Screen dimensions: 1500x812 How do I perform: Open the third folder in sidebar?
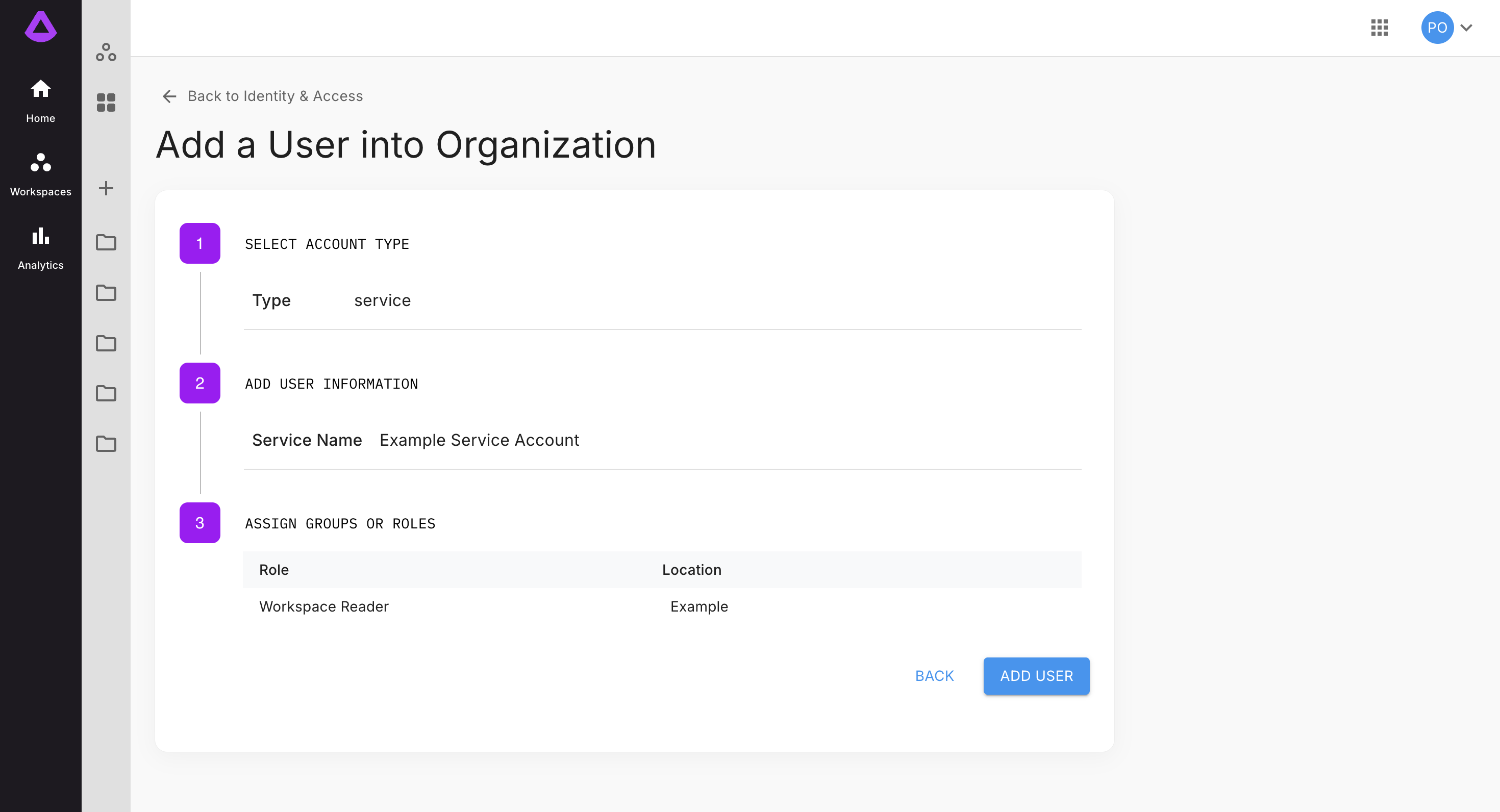106,343
